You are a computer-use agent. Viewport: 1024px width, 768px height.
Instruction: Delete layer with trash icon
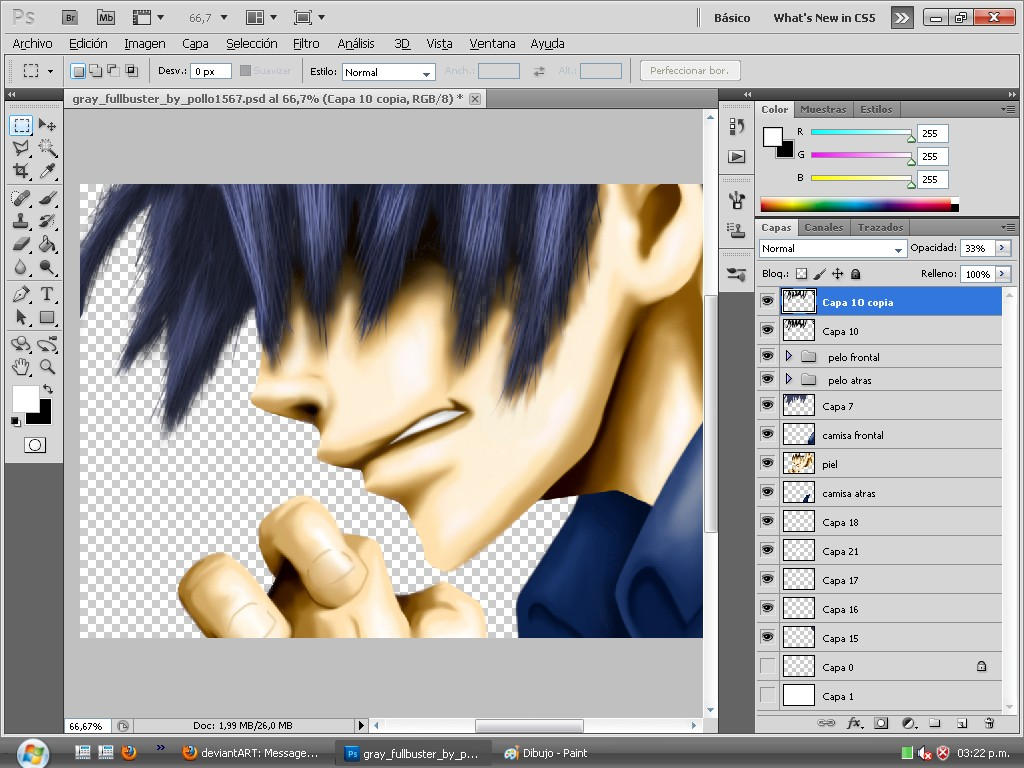tap(989, 723)
